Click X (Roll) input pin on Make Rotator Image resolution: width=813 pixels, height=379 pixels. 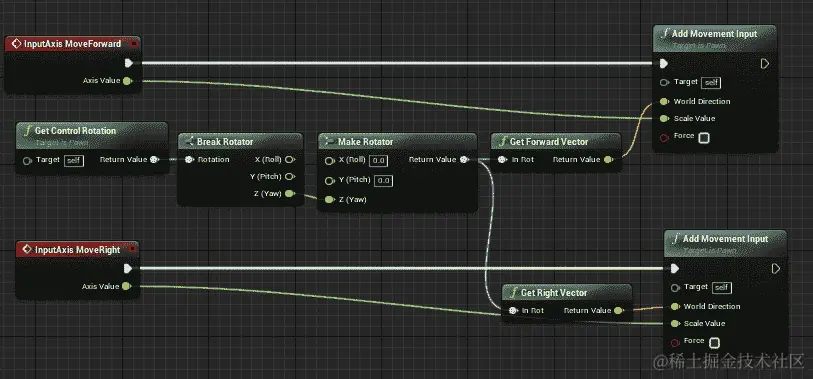[x=329, y=161]
